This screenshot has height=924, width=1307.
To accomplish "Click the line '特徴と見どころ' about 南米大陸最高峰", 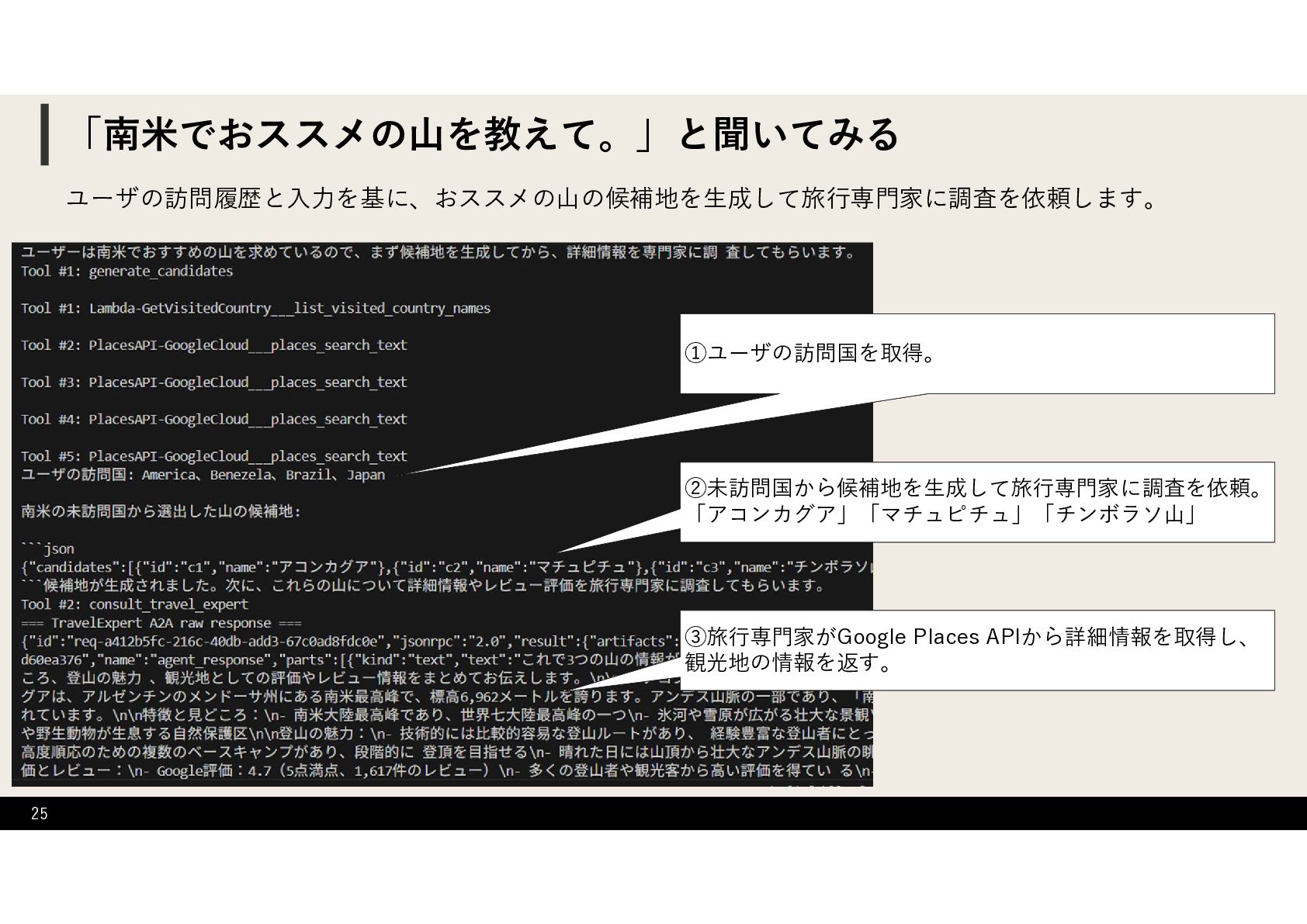I will click(x=446, y=715).
